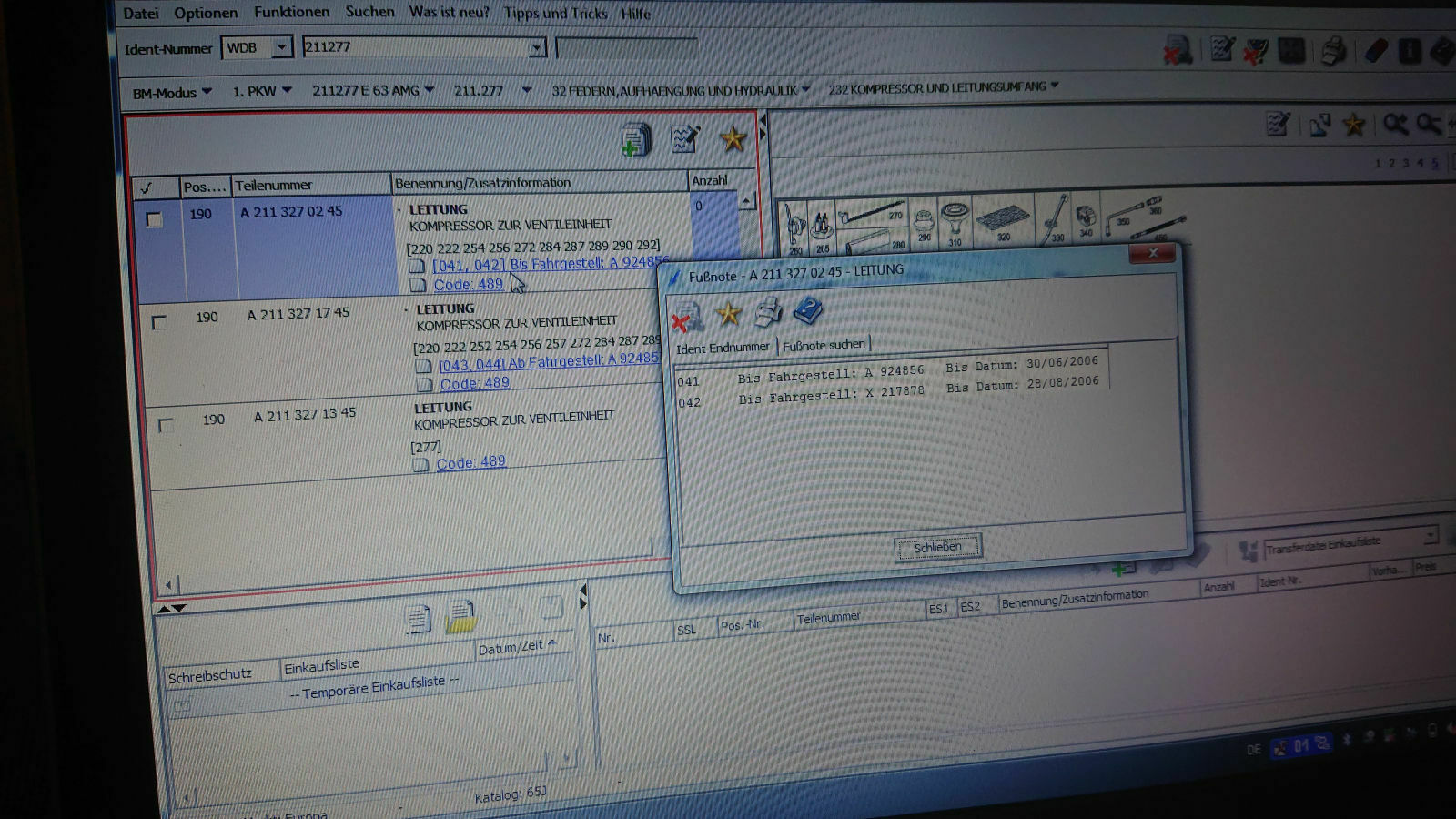Click the star icon in Fußnote dialog
The width and height of the screenshot is (1456, 819).
pos(728,314)
